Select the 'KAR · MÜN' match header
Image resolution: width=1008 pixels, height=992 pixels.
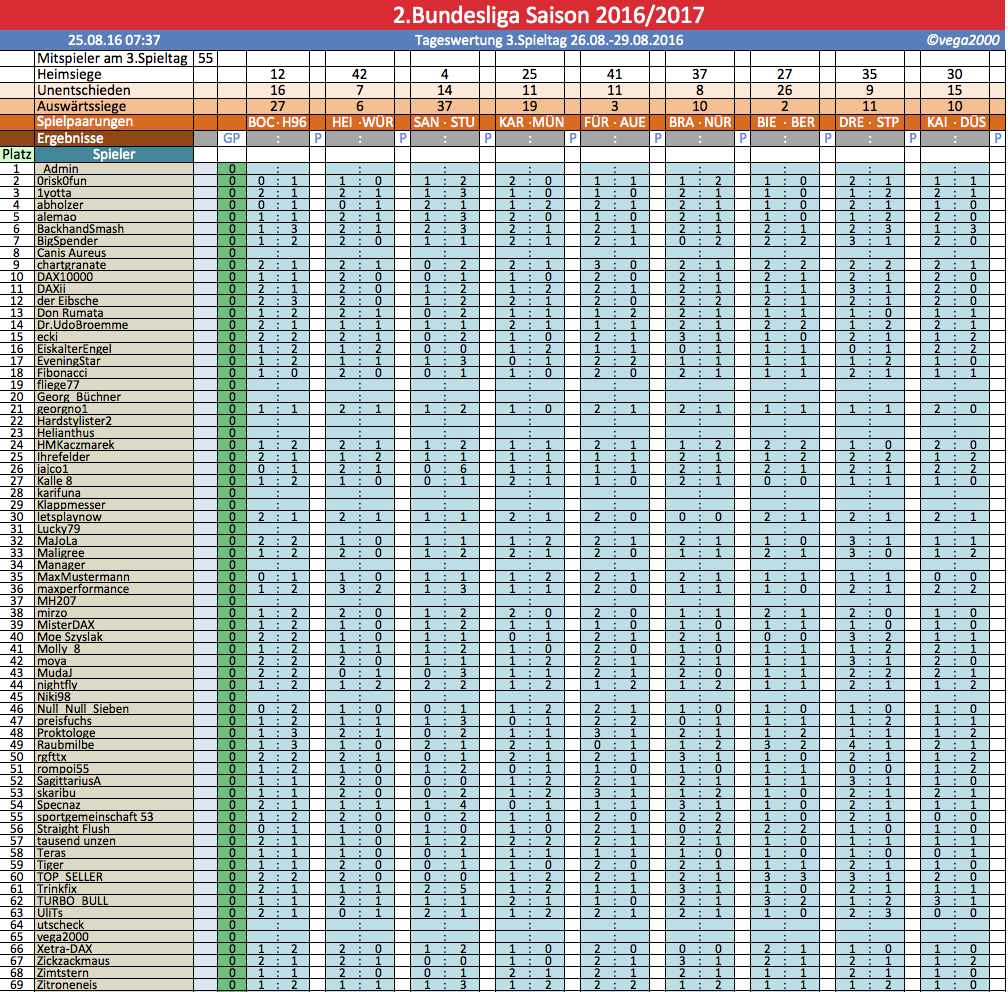click(531, 122)
